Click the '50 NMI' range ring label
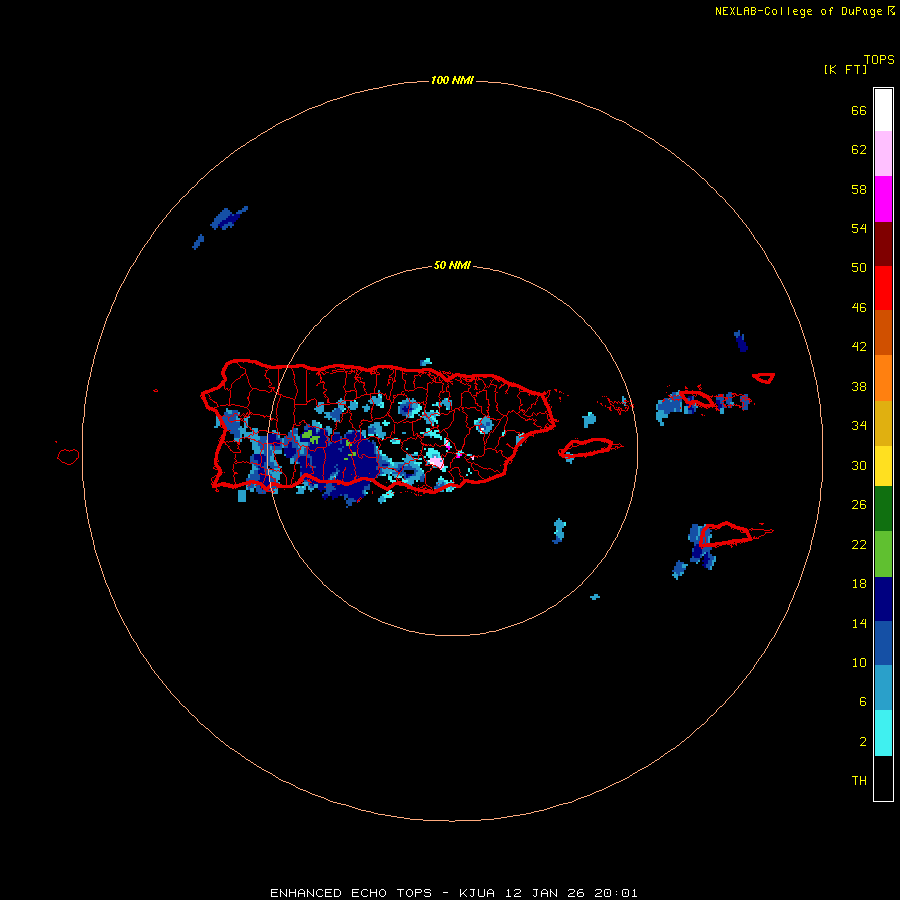 [452, 265]
